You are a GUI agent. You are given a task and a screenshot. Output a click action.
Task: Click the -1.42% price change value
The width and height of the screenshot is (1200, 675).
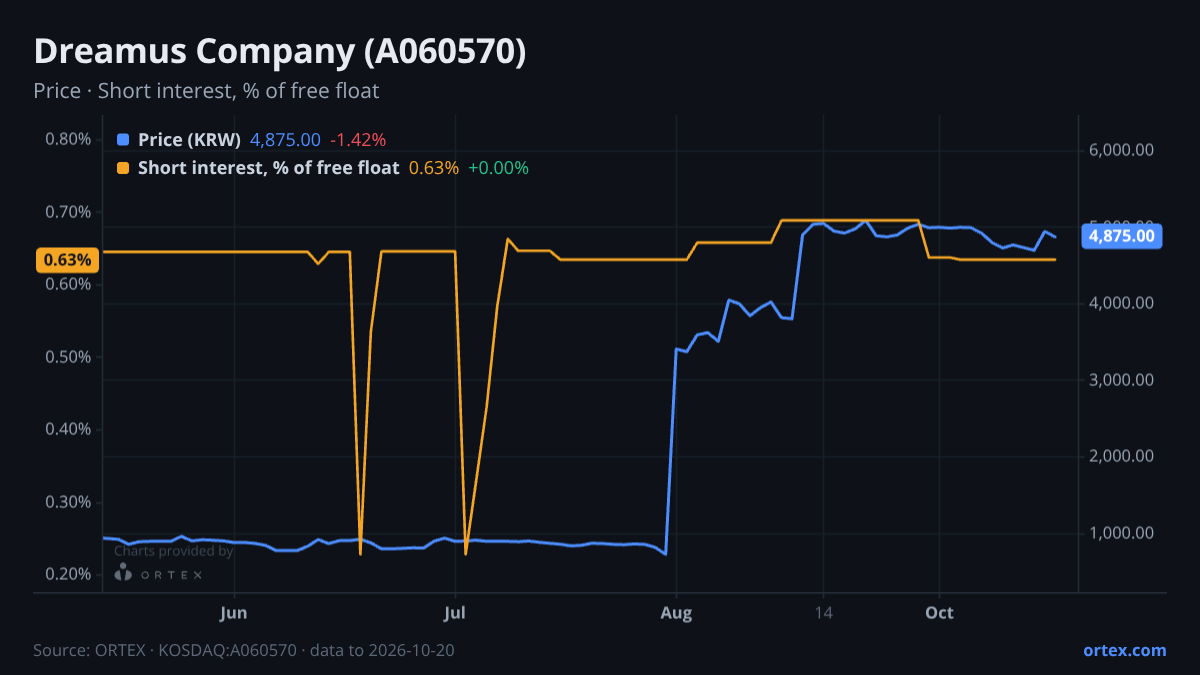point(358,139)
